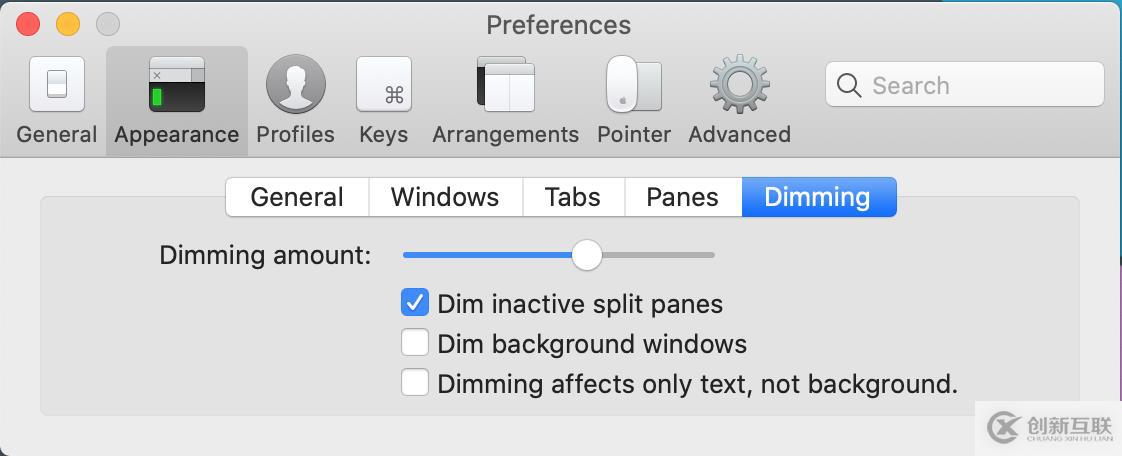Close the Preferences window

click(28, 24)
